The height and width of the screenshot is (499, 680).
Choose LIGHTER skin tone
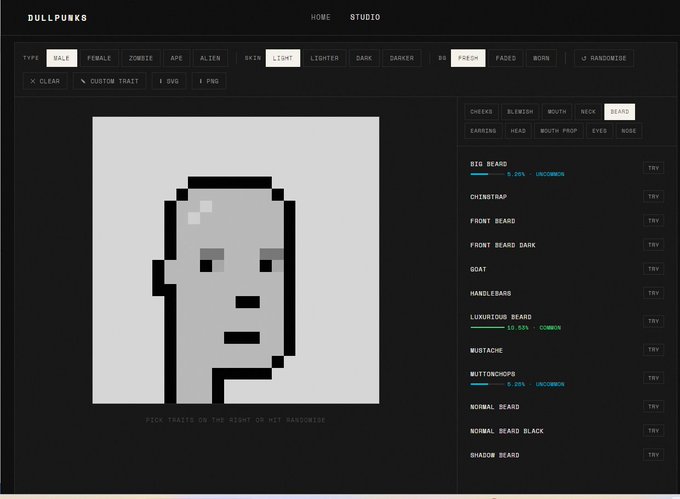coord(324,58)
